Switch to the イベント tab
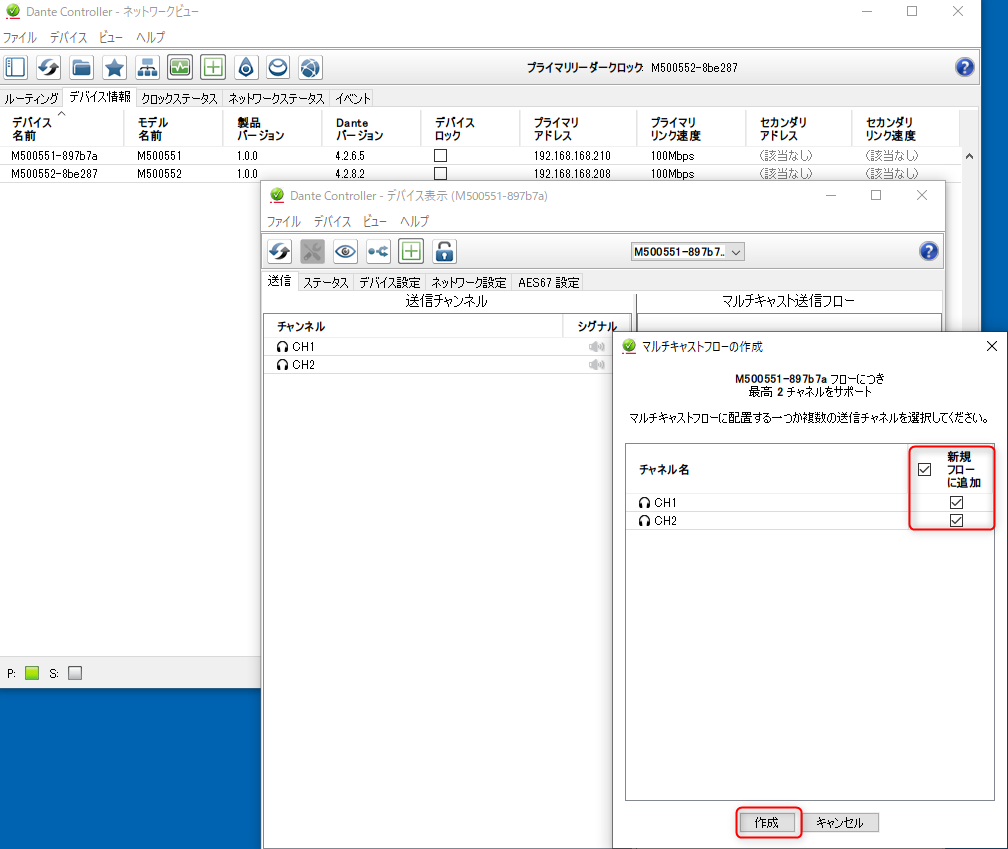This screenshot has width=1008, height=849. pos(353,98)
